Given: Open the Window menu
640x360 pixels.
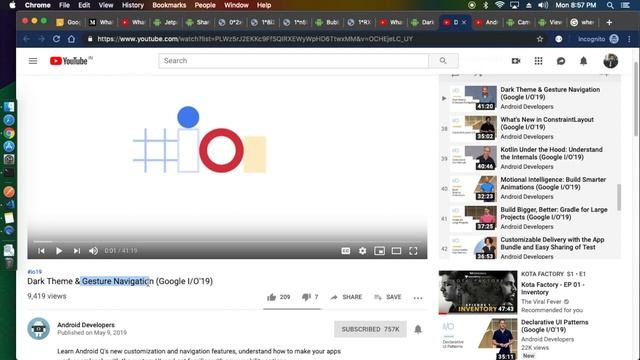Looking at the screenshot, I should pyautogui.click(x=236, y=5).
